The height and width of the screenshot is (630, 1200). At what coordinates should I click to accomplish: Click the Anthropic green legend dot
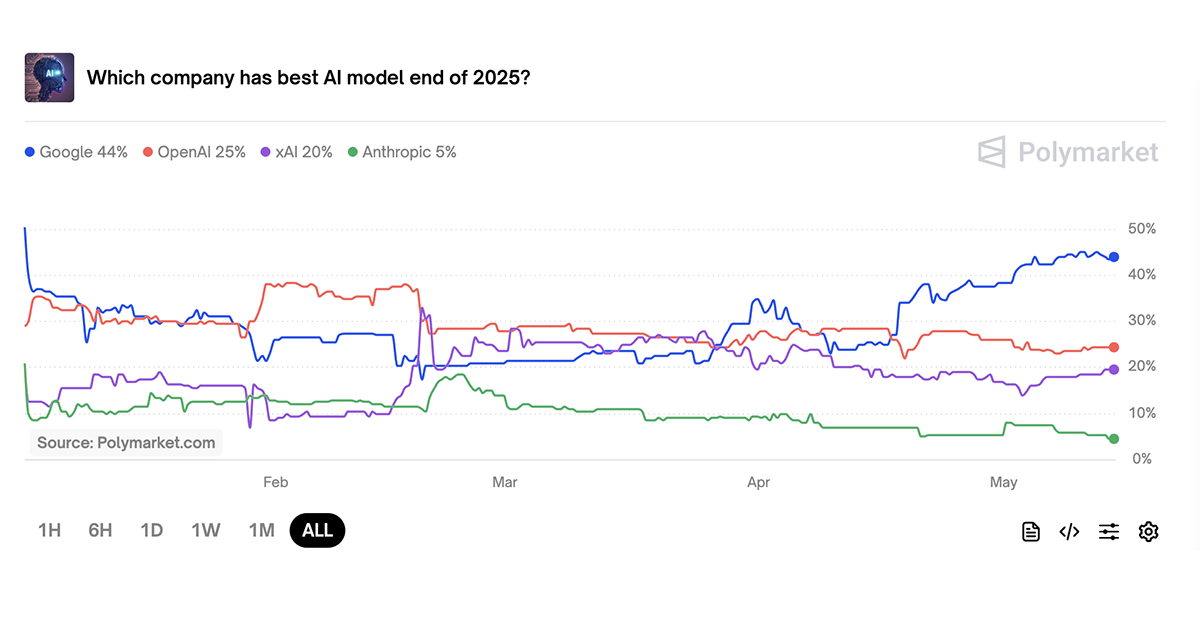tap(352, 151)
